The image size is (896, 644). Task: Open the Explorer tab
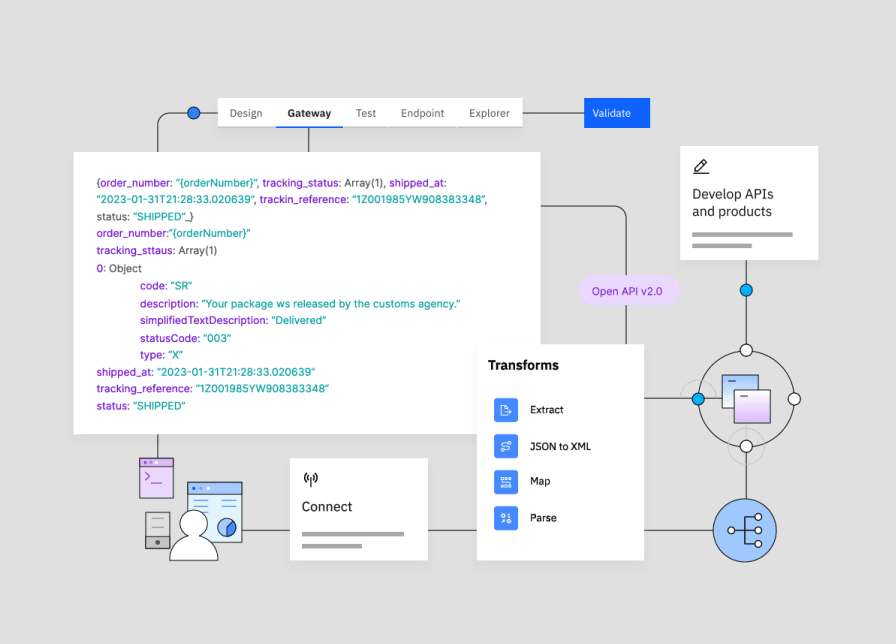coord(489,113)
